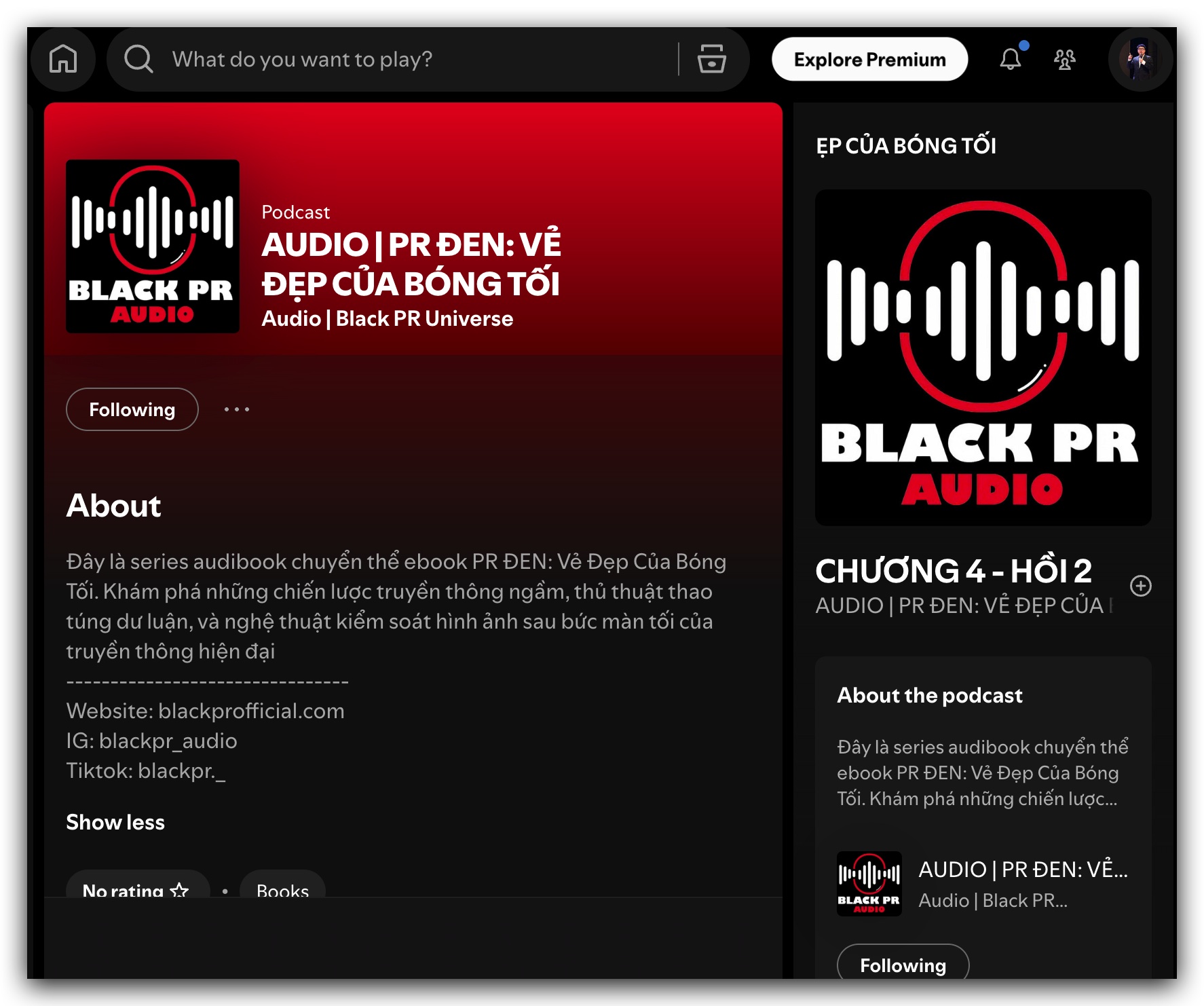Type in 'What do you want to play?' field

click(407, 59)
